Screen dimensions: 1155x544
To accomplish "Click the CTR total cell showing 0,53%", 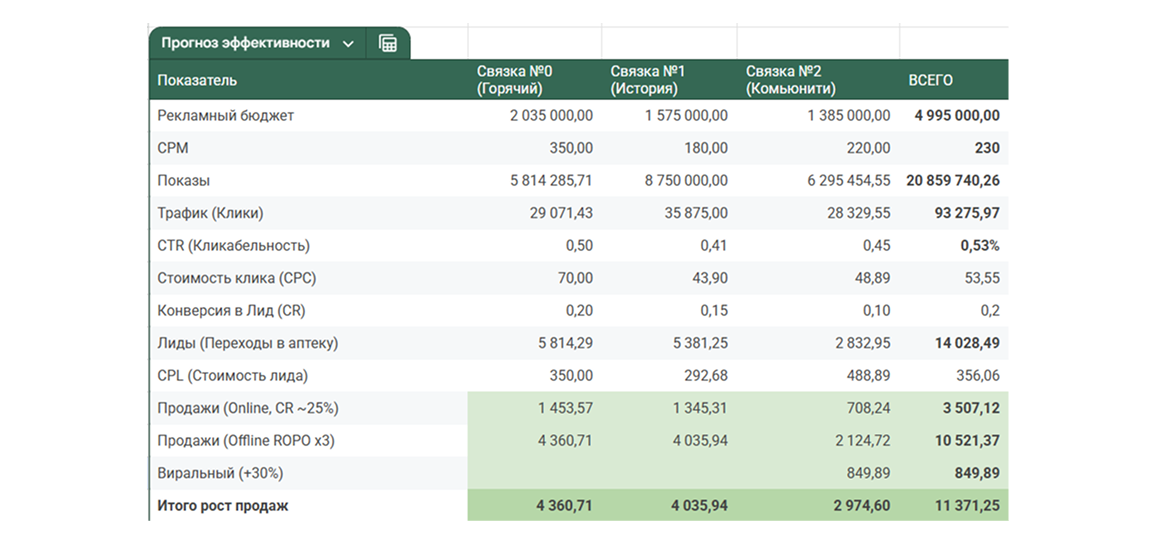I will [979, 246].
